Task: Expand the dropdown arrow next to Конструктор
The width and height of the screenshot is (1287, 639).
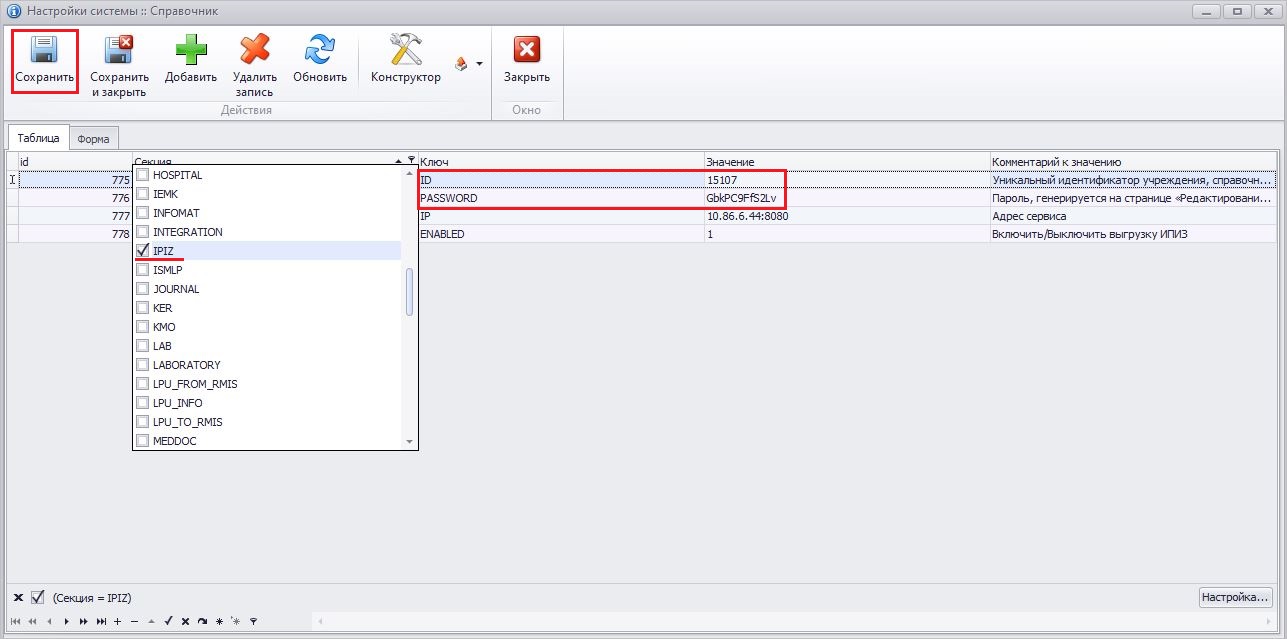Action: [479, 64]
